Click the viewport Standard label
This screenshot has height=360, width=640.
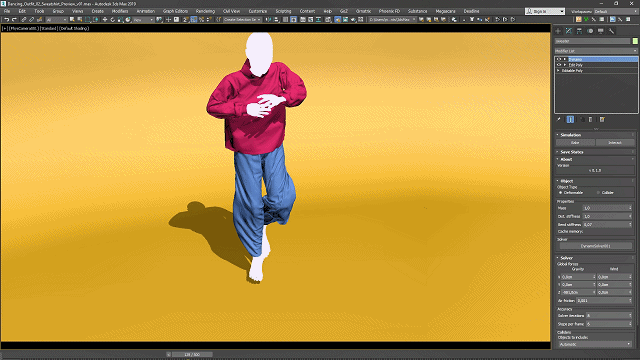(49, 29)
